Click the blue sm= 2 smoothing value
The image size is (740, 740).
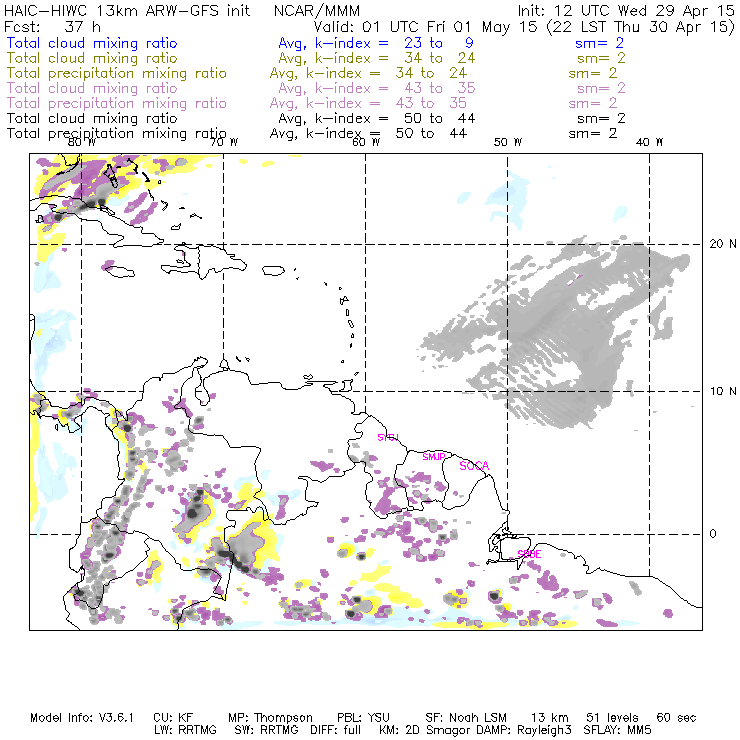point(599,43)
